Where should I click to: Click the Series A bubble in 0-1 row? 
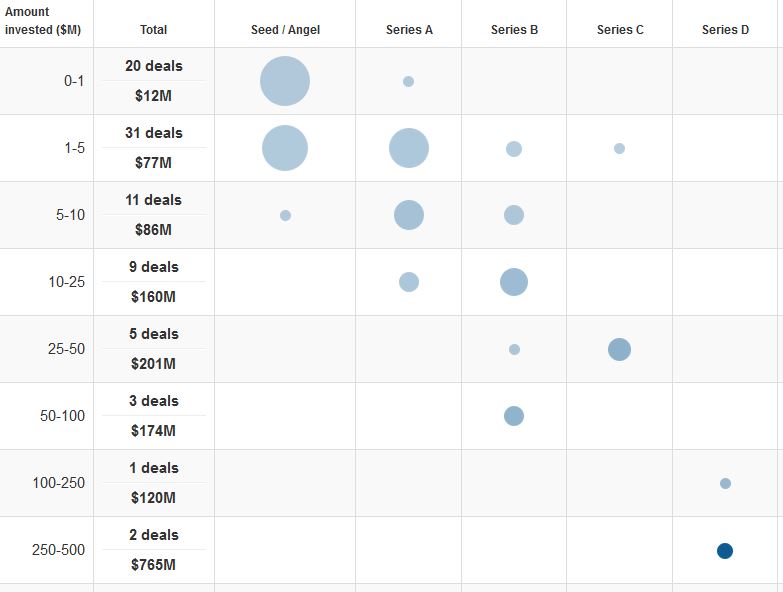click(408, 81)
